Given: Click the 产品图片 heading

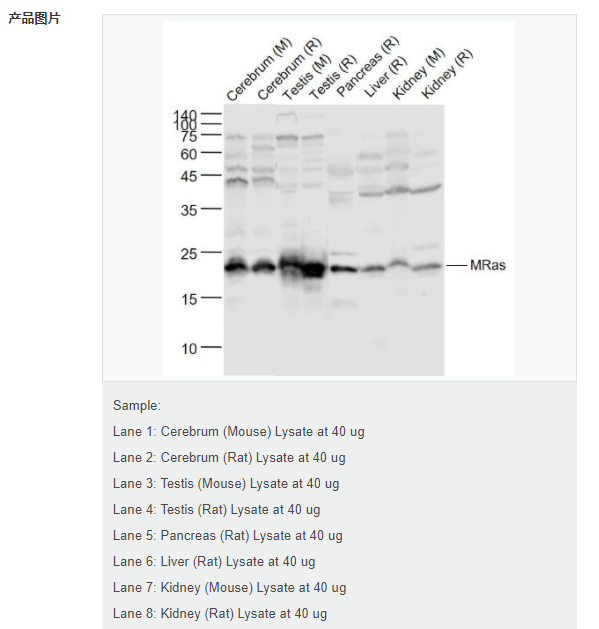Looking at the screenshot, I should click(x=35, y=18).
